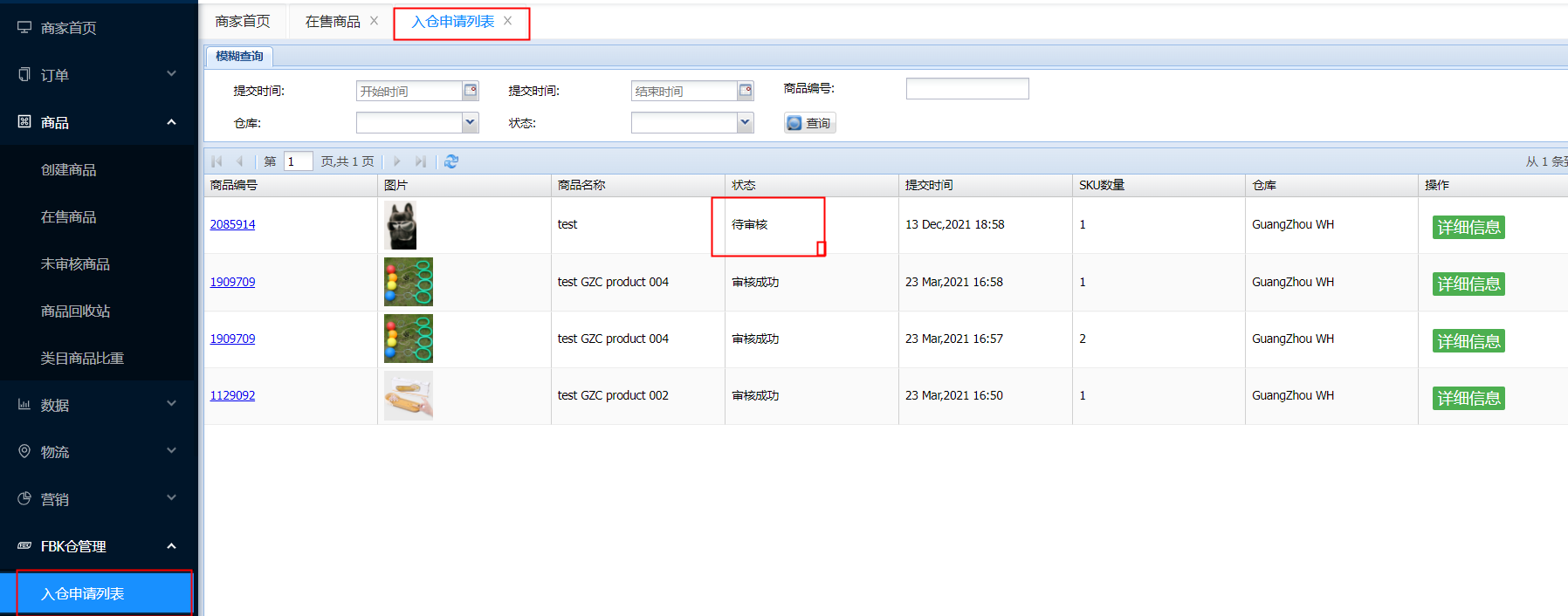
Task: Switch to the 商家首页 tab
Action: point(243,22)
